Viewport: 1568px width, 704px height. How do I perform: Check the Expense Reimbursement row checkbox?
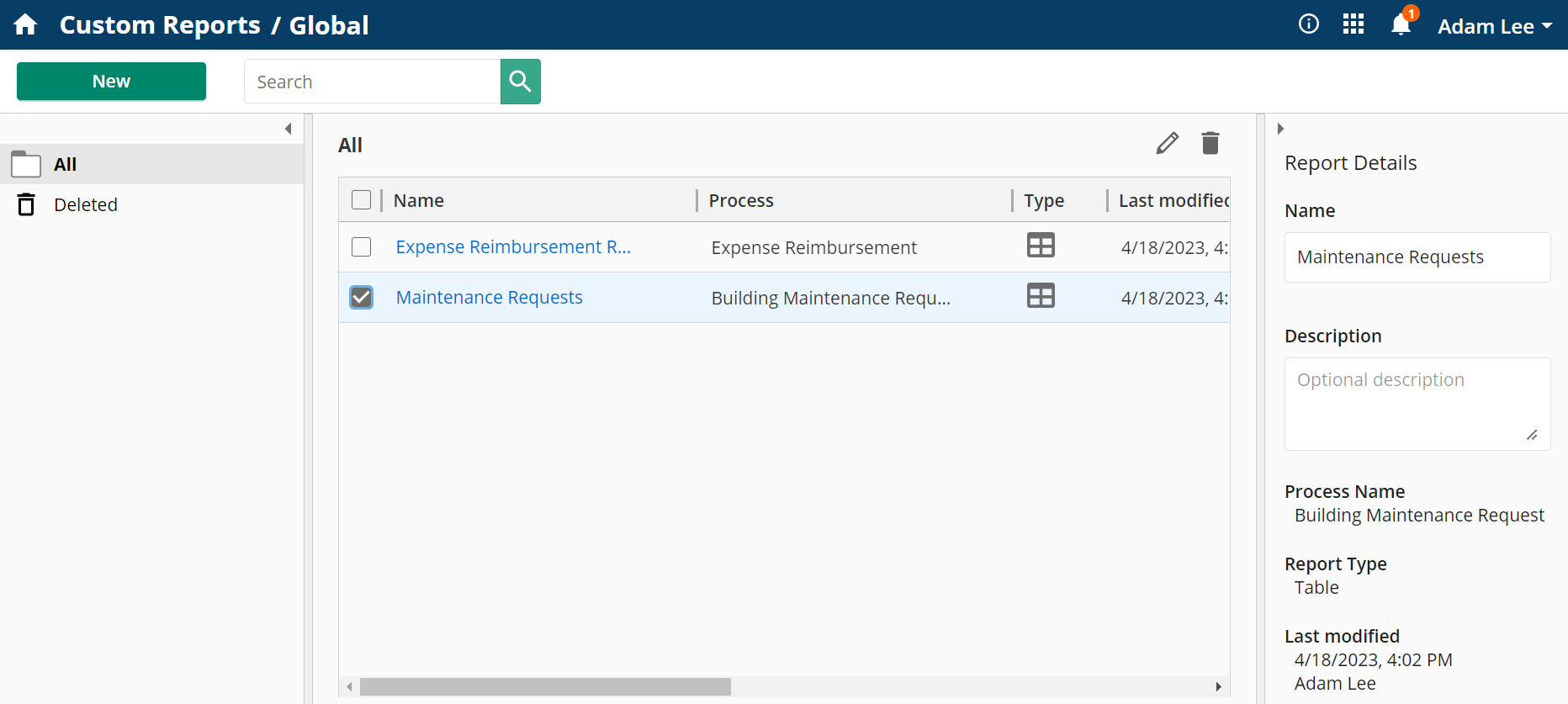pyautogui.click(x=361, y=246)
